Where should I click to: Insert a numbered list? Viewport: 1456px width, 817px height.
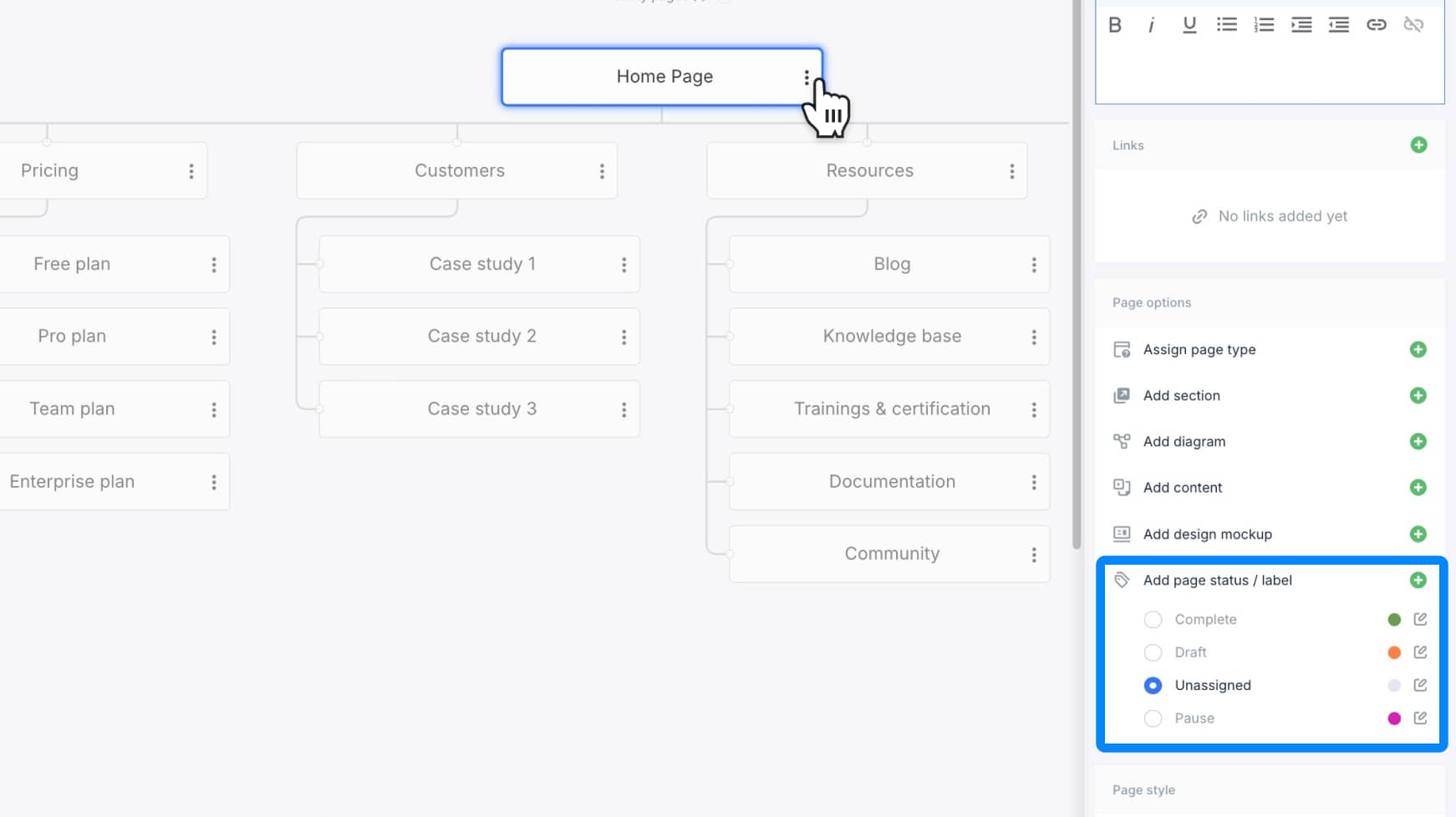pos(1264,24)
